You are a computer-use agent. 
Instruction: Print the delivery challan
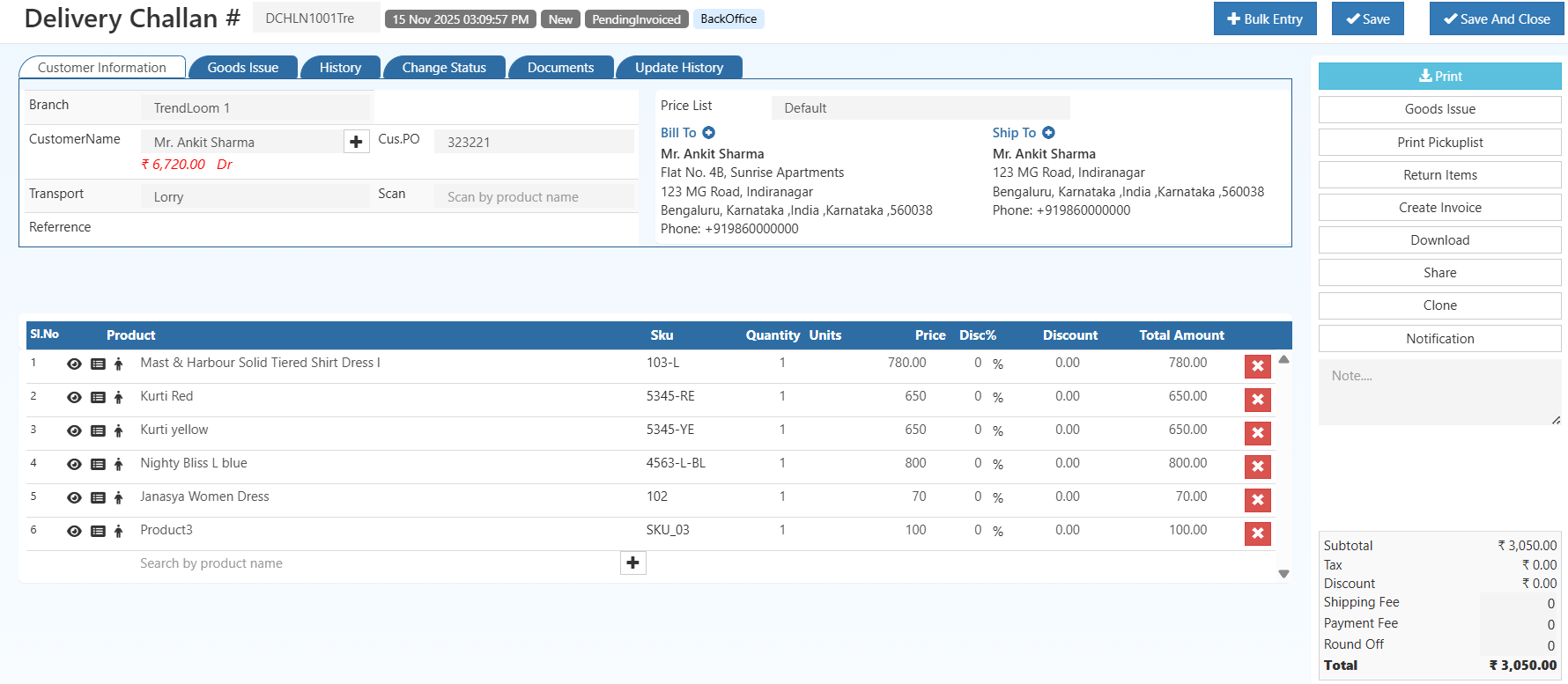(1439, 77)
